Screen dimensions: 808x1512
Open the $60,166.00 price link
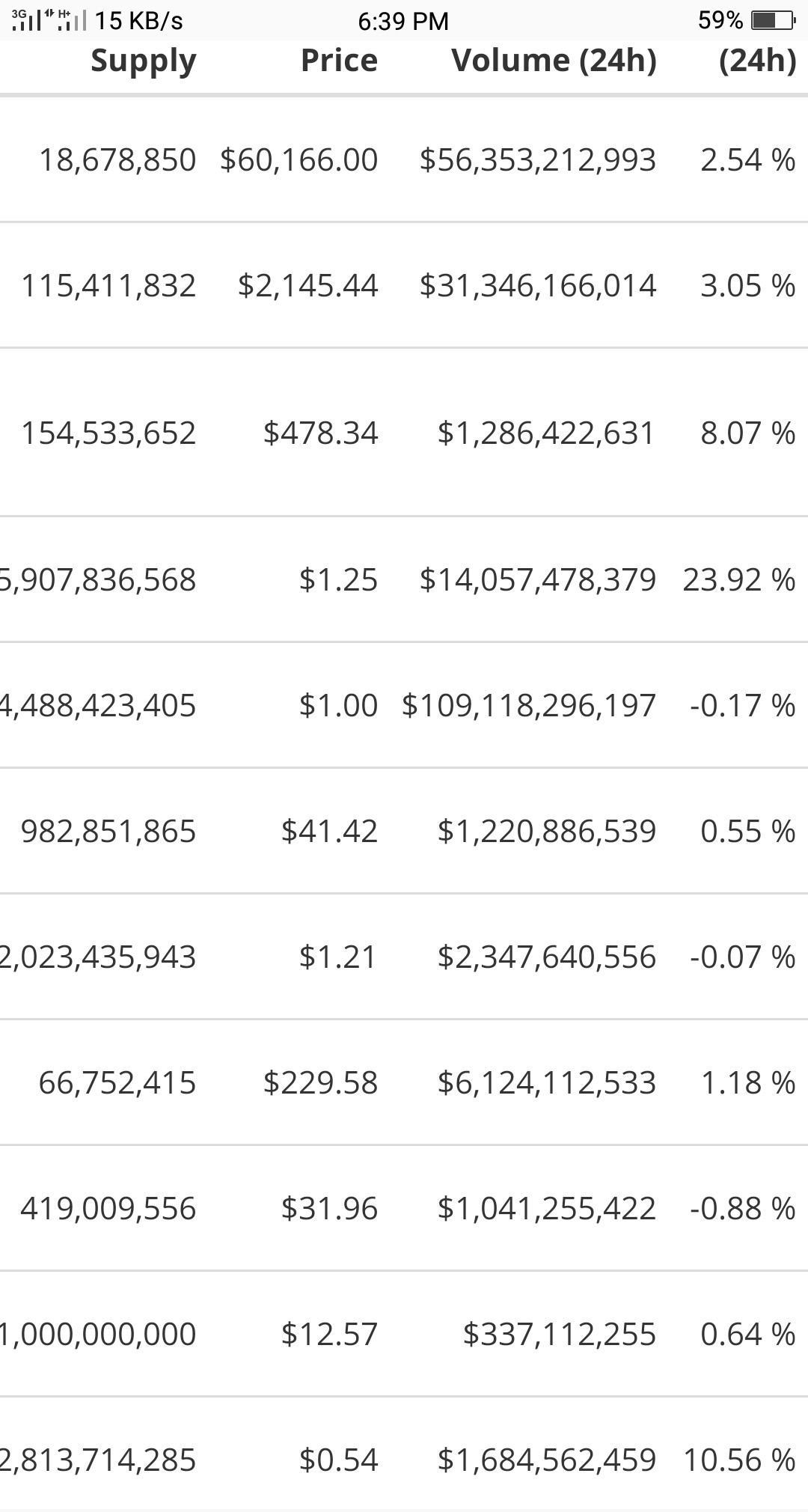click(x=299, y=160)
